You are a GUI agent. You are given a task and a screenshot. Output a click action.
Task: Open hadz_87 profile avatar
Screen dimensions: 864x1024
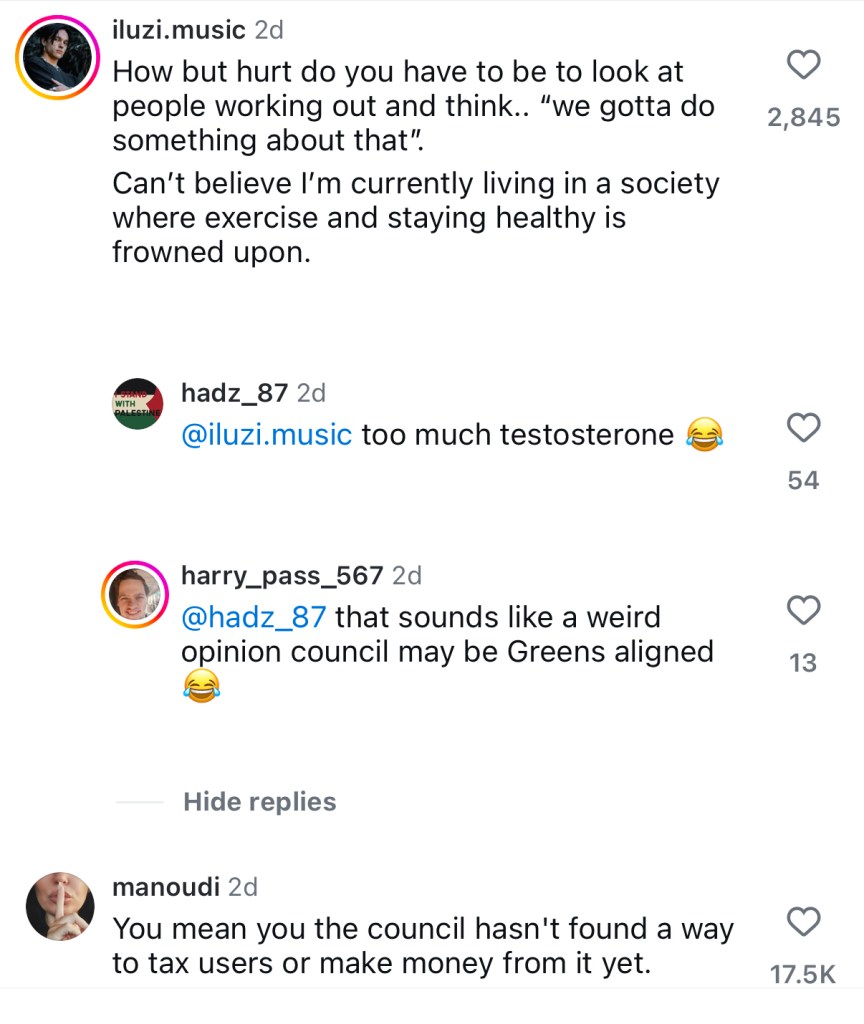(x=137, y=404)
